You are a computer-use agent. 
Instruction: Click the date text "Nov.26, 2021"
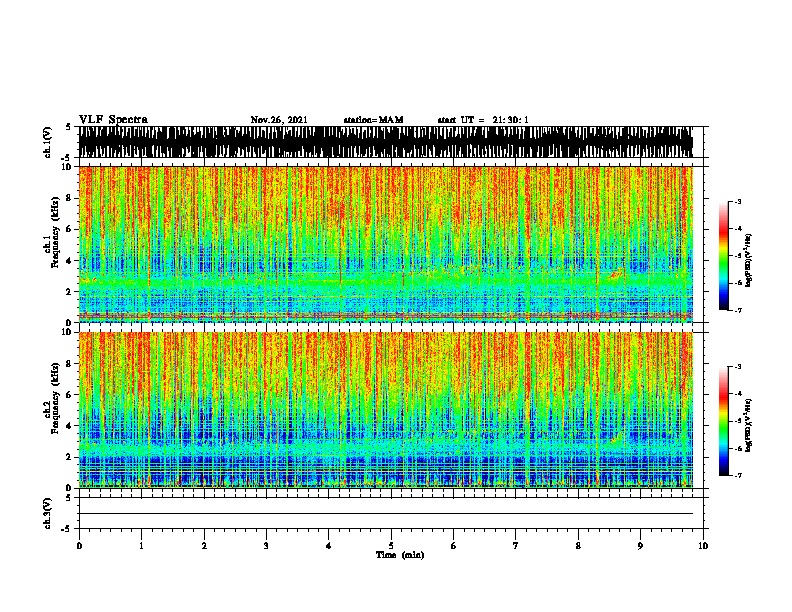(x=279, y=120)
